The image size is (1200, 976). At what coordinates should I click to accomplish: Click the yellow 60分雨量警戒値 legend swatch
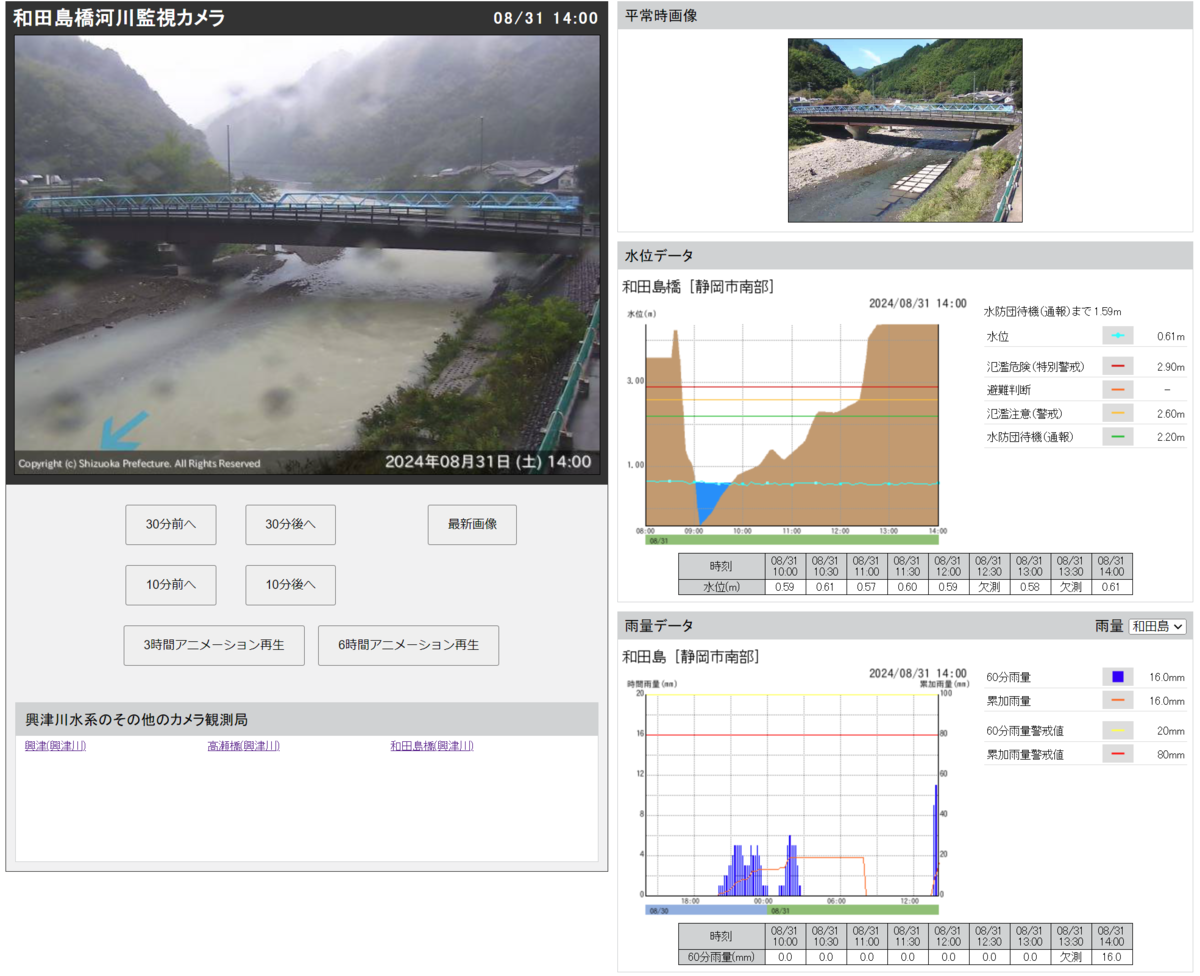pos(1118,731)
